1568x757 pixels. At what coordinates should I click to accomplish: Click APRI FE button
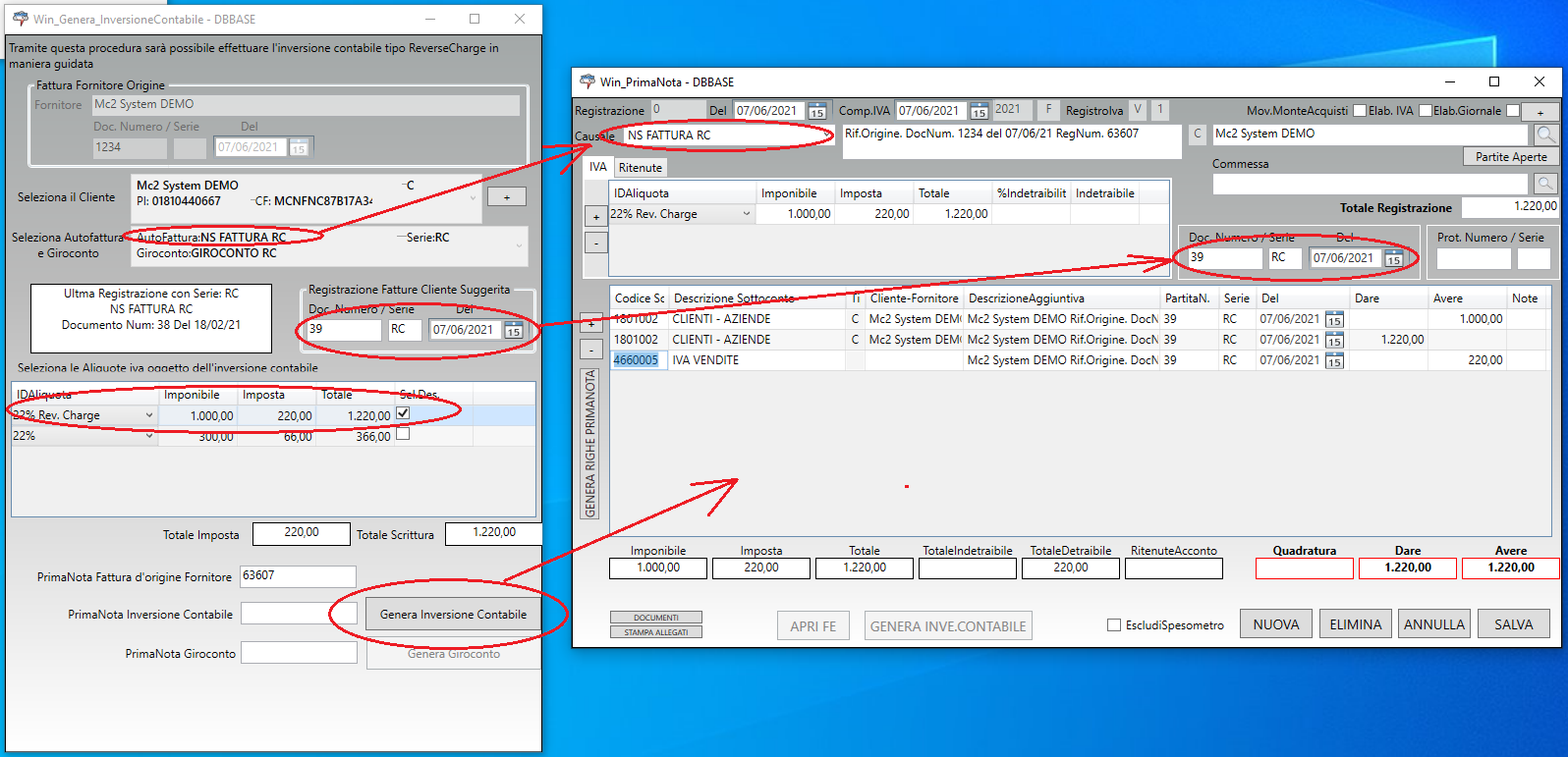(x=812, y=625)
